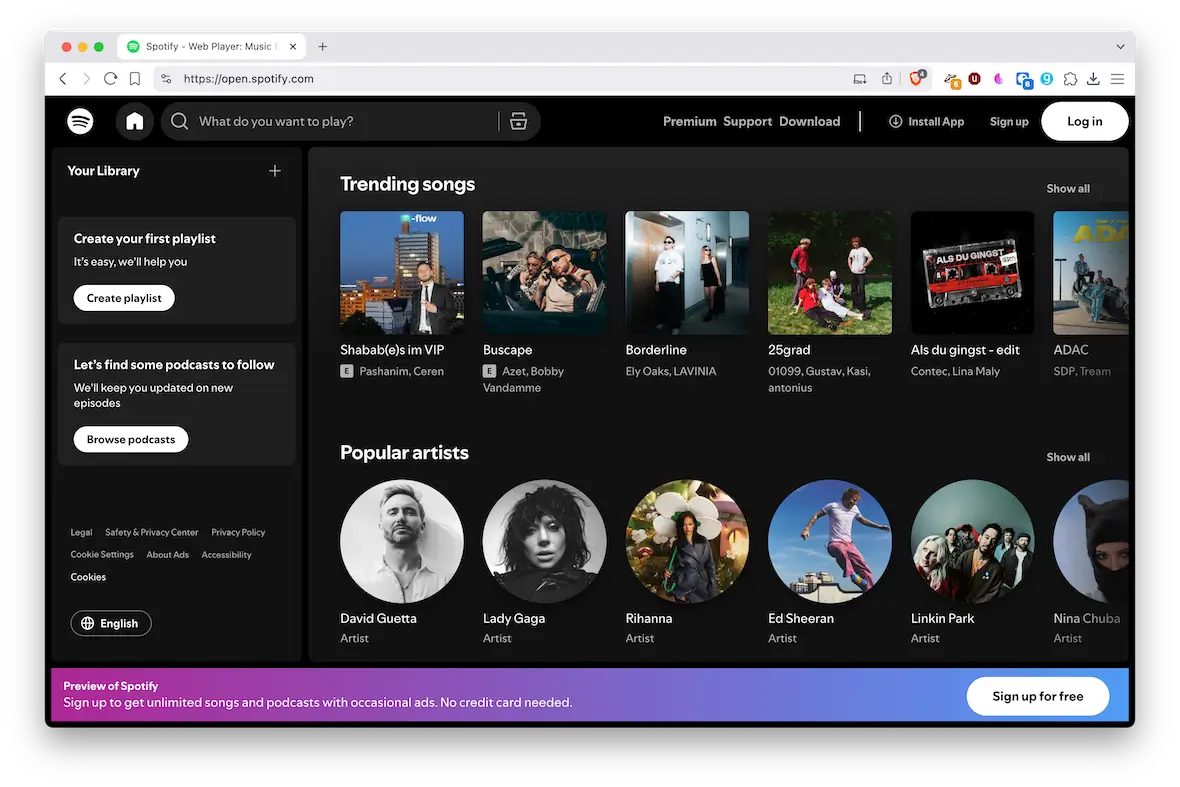The image size is (1180, 787).
Task: Open the Accessibility link
Action: tap(227, 555)
